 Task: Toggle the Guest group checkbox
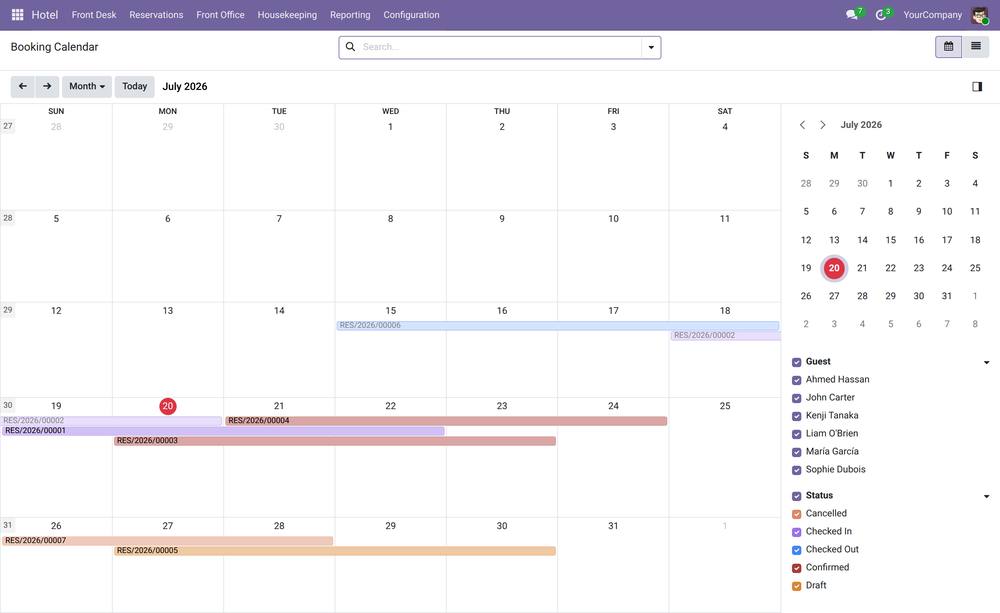tap(797, 362)
